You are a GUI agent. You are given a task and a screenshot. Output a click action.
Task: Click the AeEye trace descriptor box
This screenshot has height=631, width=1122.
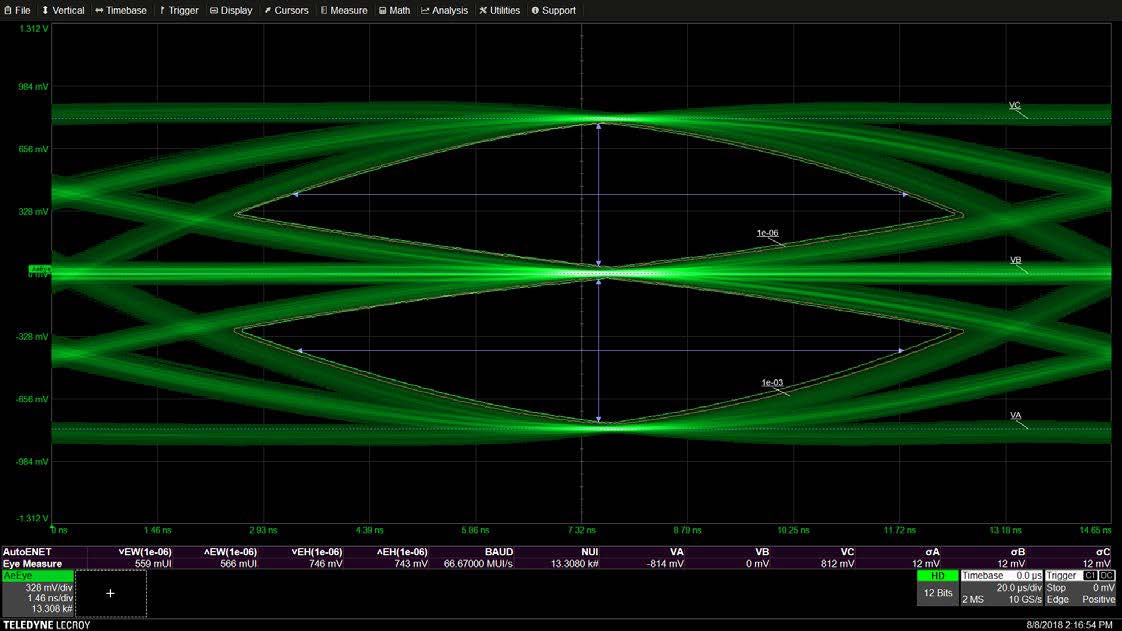(x=37, y=593)
